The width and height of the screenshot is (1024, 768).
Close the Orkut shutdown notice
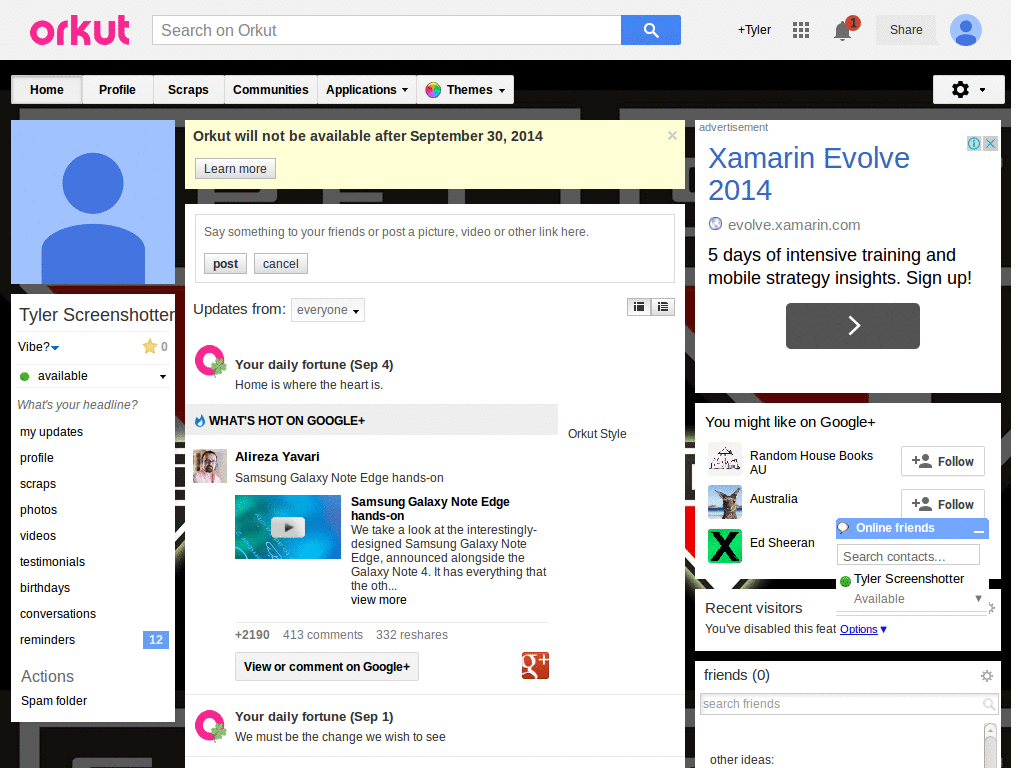[672, 135]
